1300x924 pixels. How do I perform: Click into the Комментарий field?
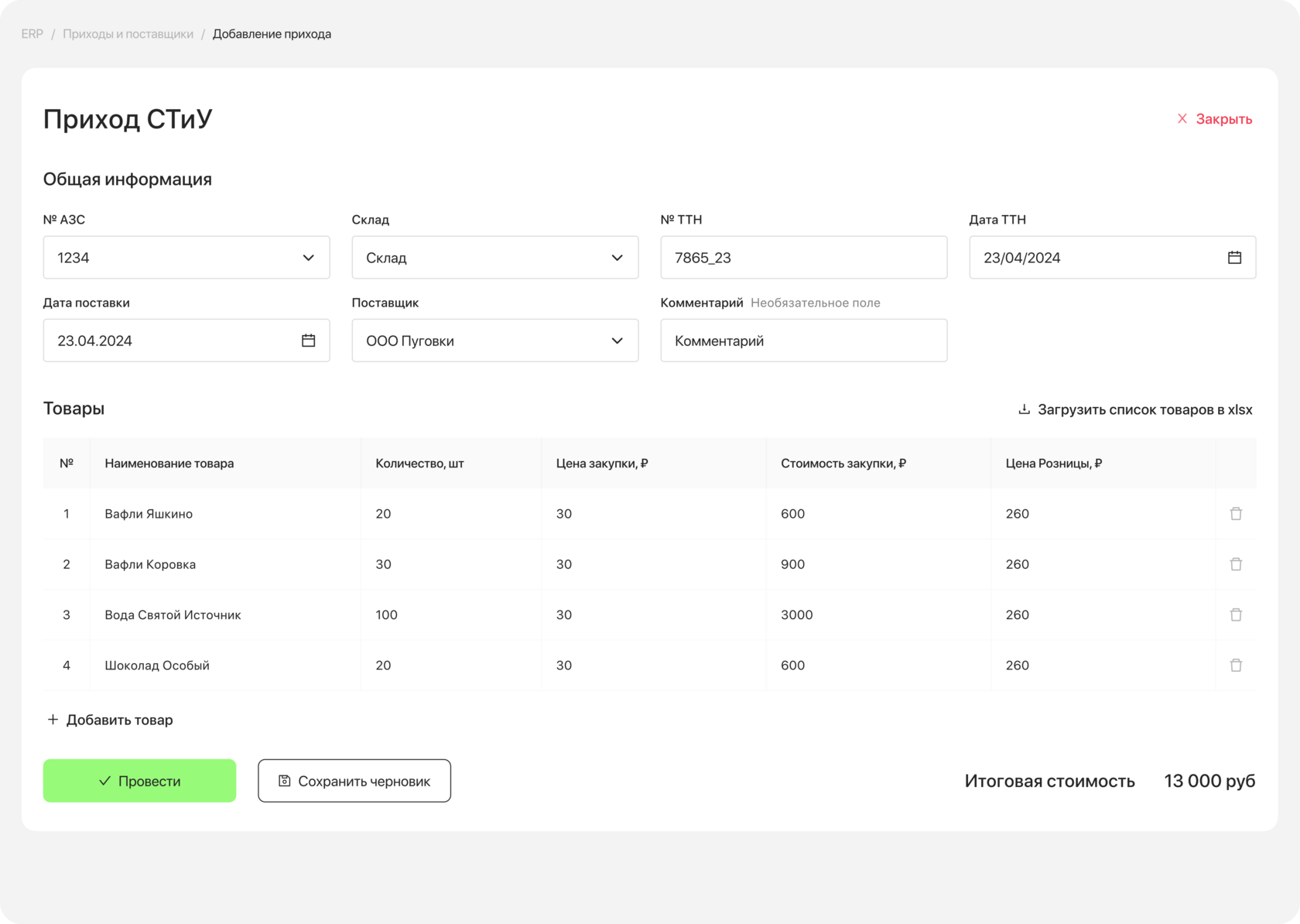pos(803,341)
